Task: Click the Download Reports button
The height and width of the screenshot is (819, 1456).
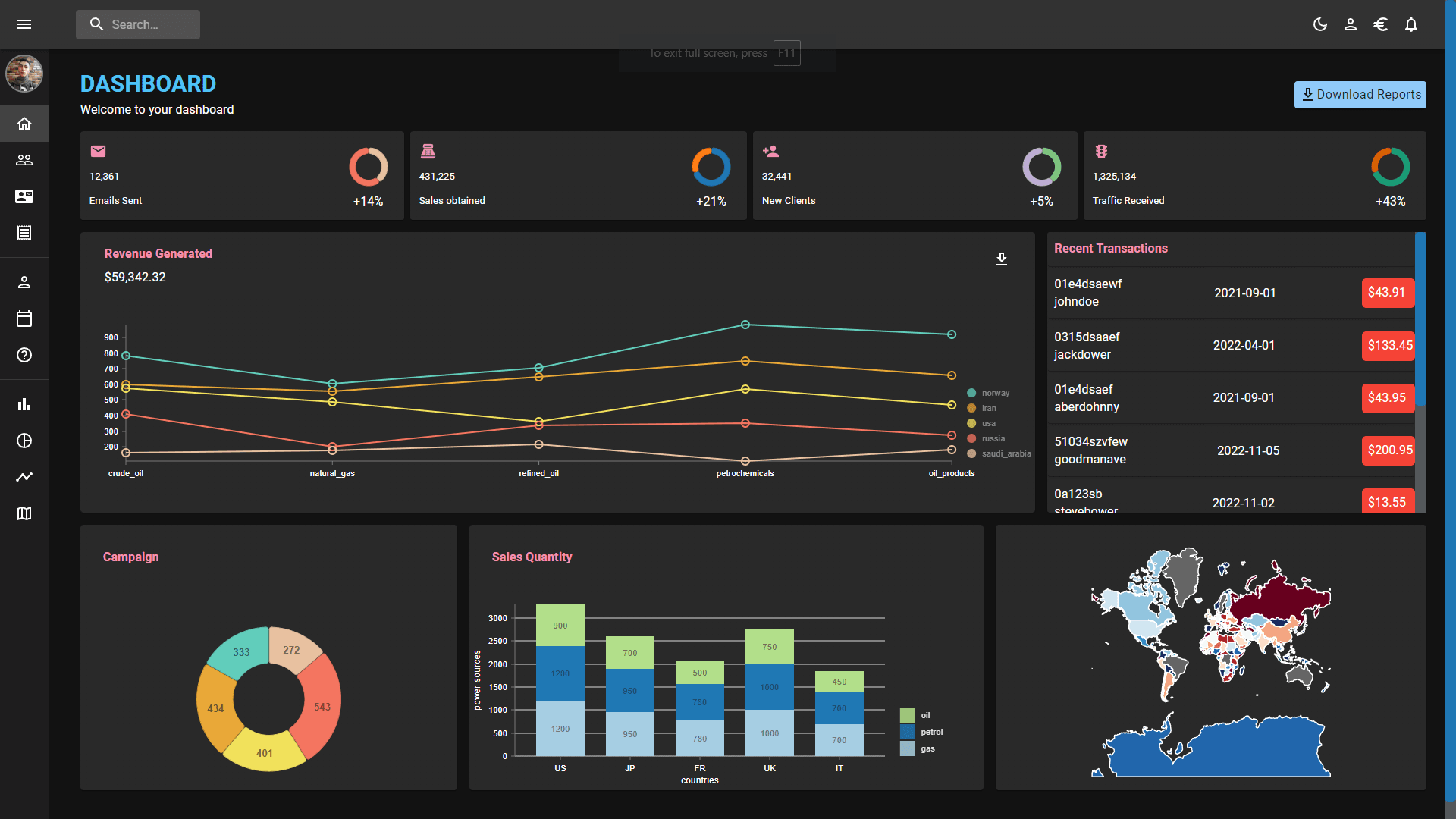Action: (1360, 94)
